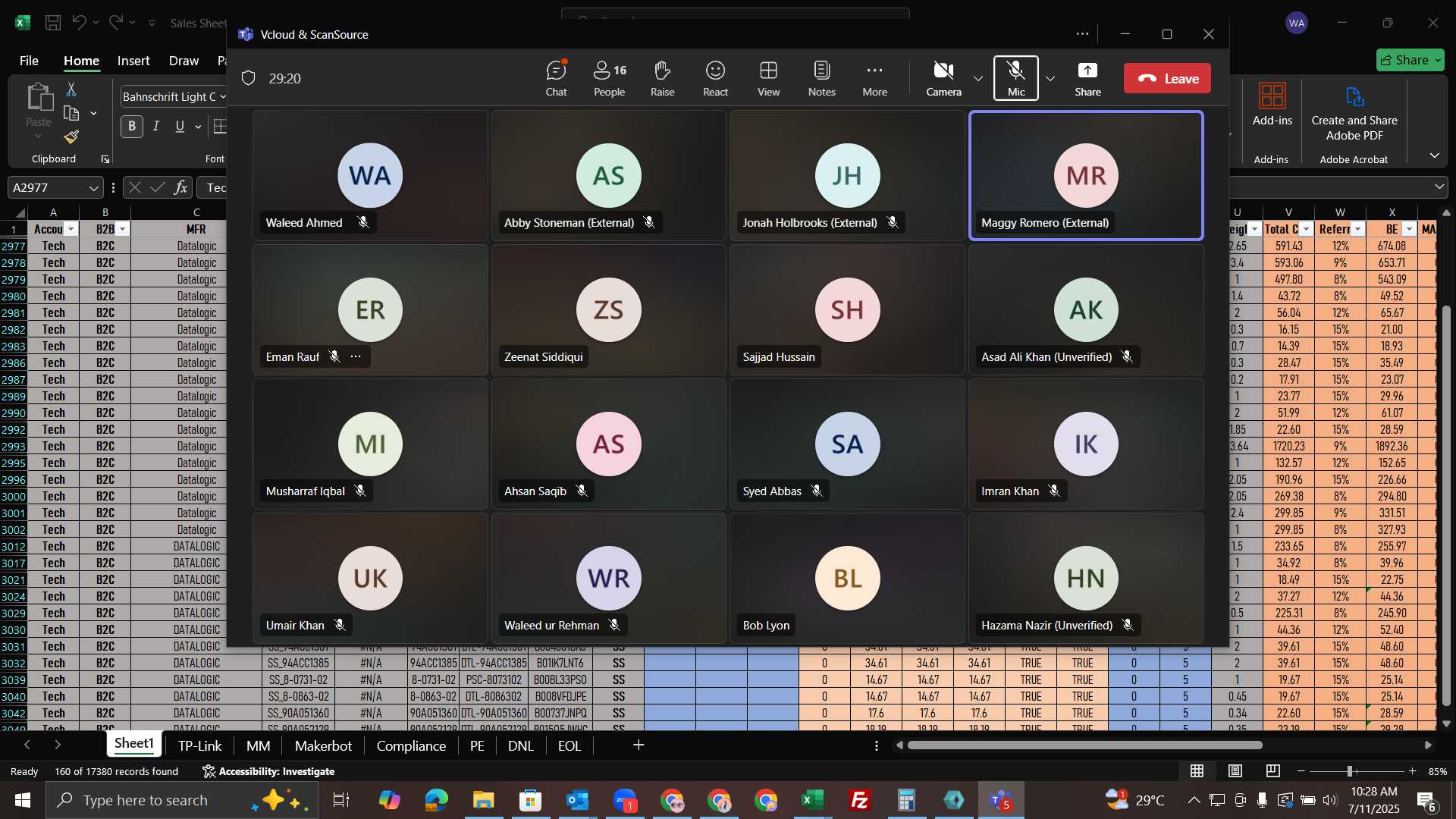
Task: Expand microphone options dropdown arrow
Action: (1050, 79)
